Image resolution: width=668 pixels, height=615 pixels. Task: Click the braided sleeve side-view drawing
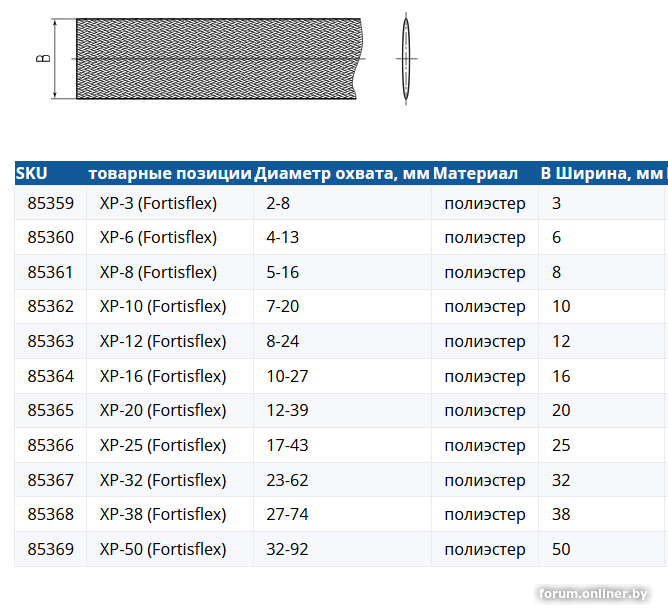tap(219, 59)
